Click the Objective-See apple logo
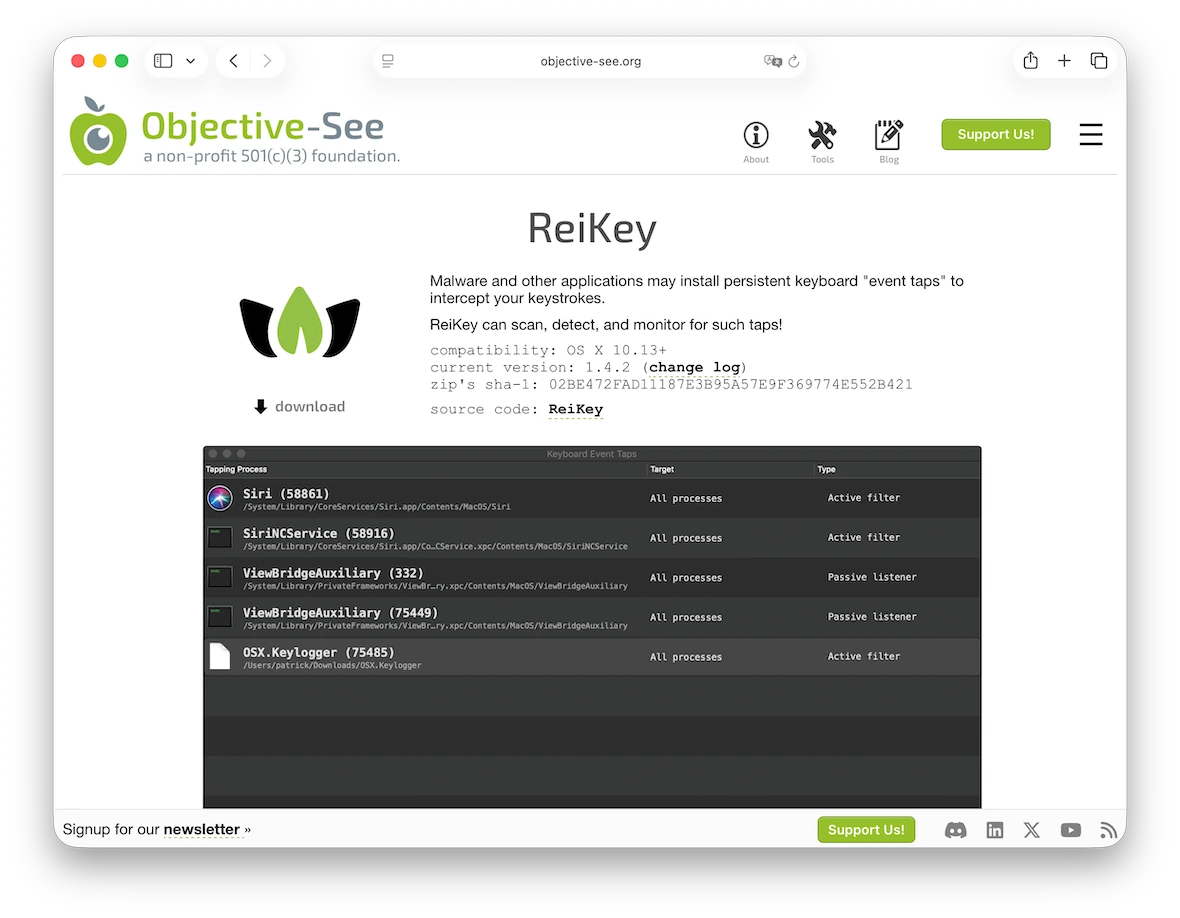The height and width of the screenshot is (918, 1180). [97, 133]
